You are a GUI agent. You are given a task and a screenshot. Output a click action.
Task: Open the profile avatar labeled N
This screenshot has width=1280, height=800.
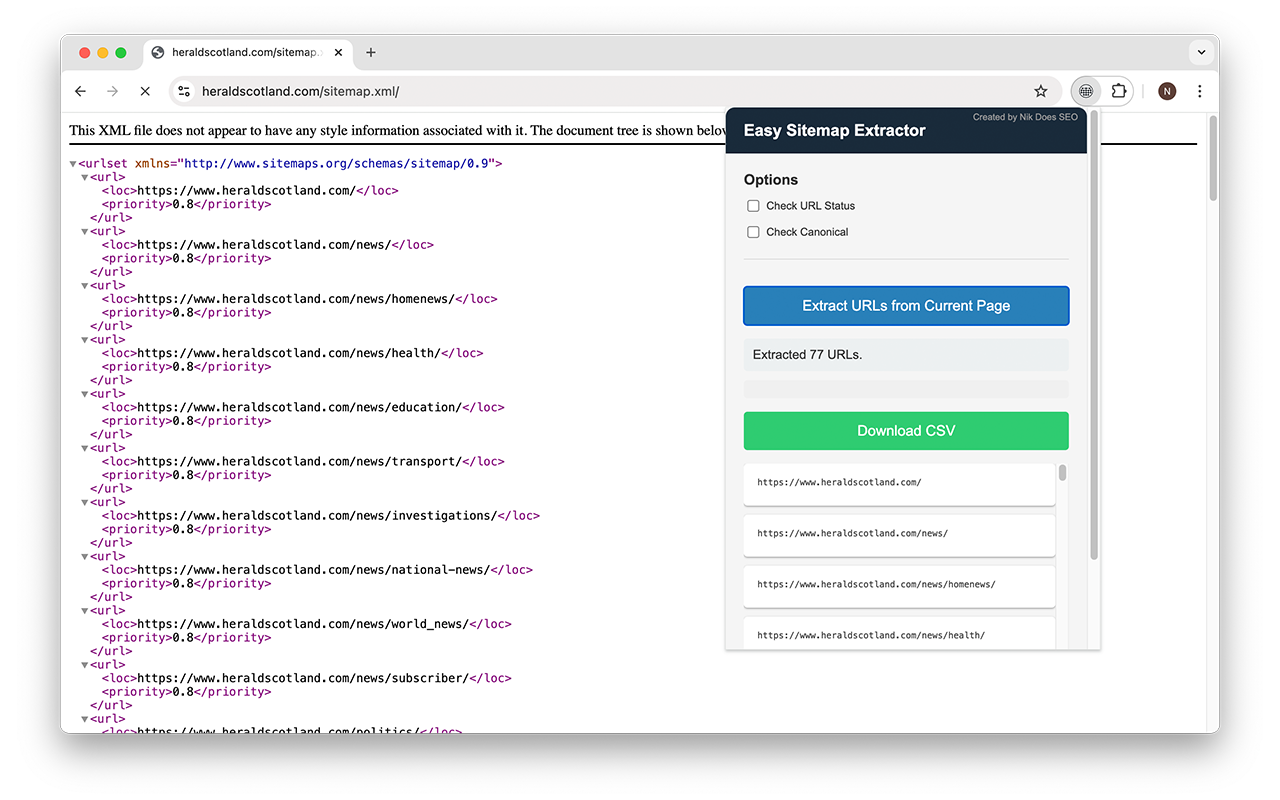click(x=1166, y=91)
